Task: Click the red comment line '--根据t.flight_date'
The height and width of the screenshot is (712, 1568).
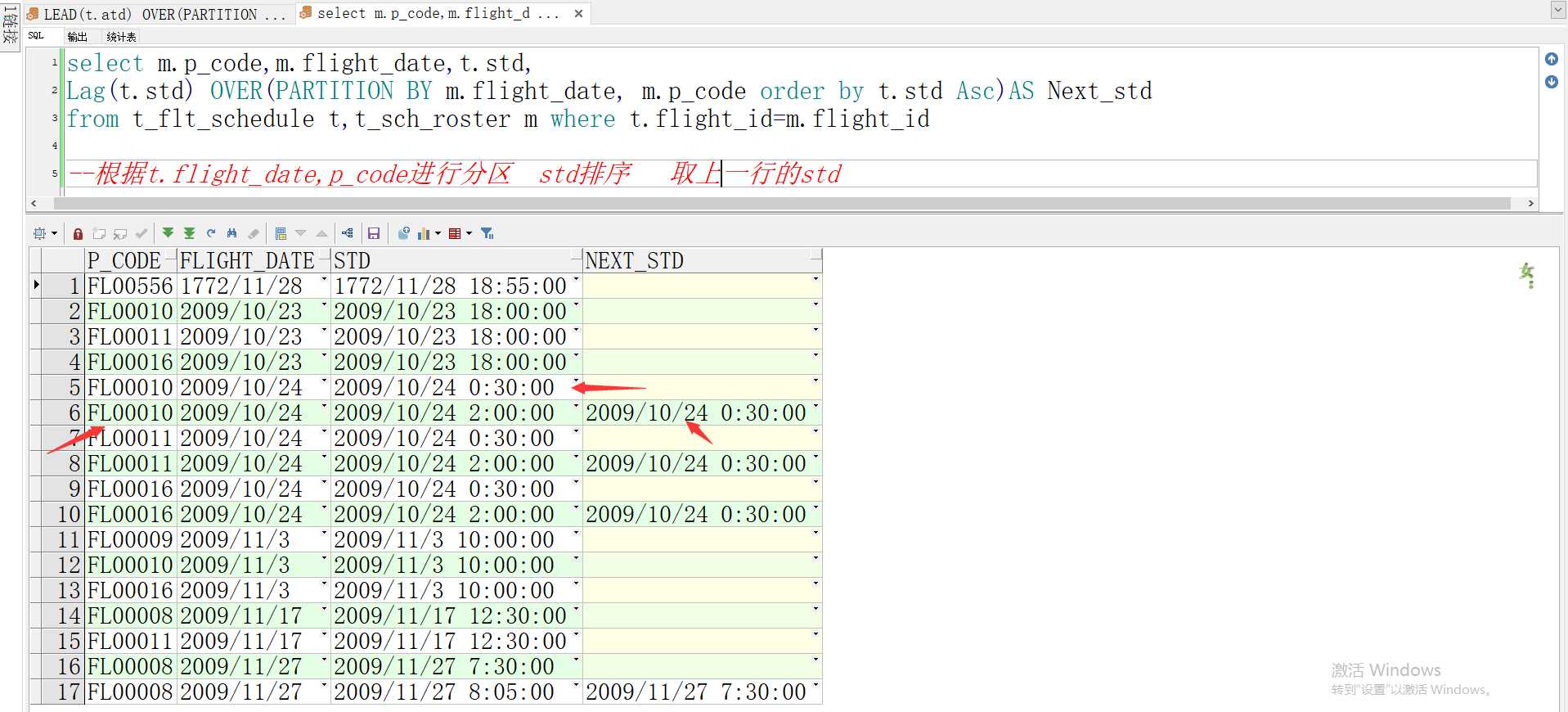Action: [454, 173]
